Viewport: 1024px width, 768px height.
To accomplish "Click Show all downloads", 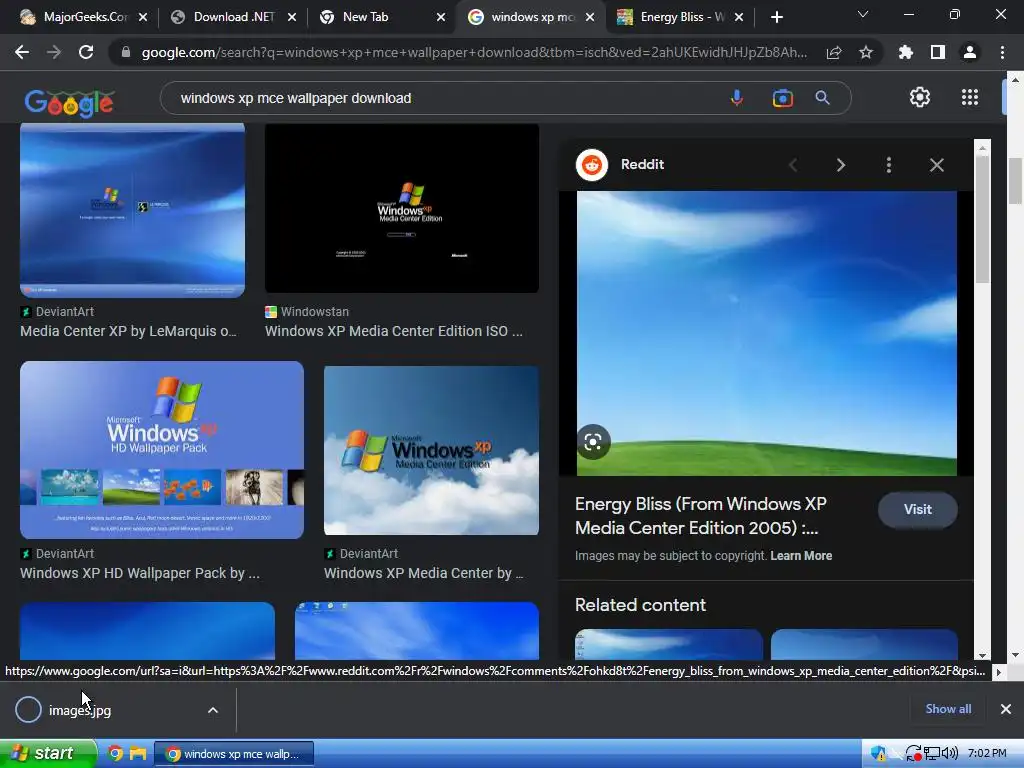I will point(948,709).
